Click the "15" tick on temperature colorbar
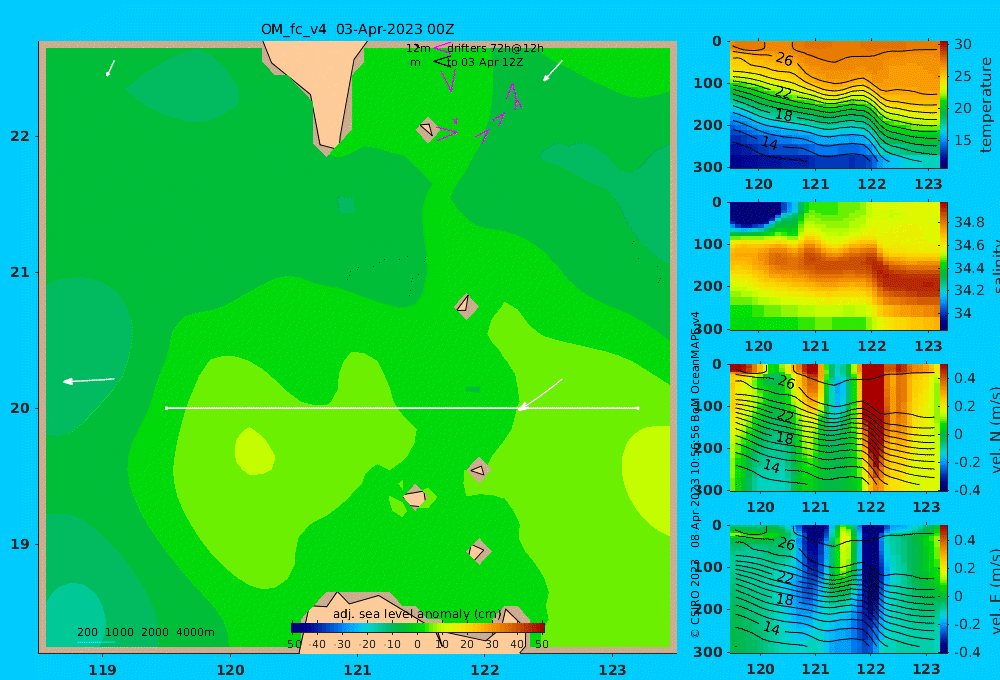Image resolution: width=1000 pixels, height=680 pixels. point(963,140)
